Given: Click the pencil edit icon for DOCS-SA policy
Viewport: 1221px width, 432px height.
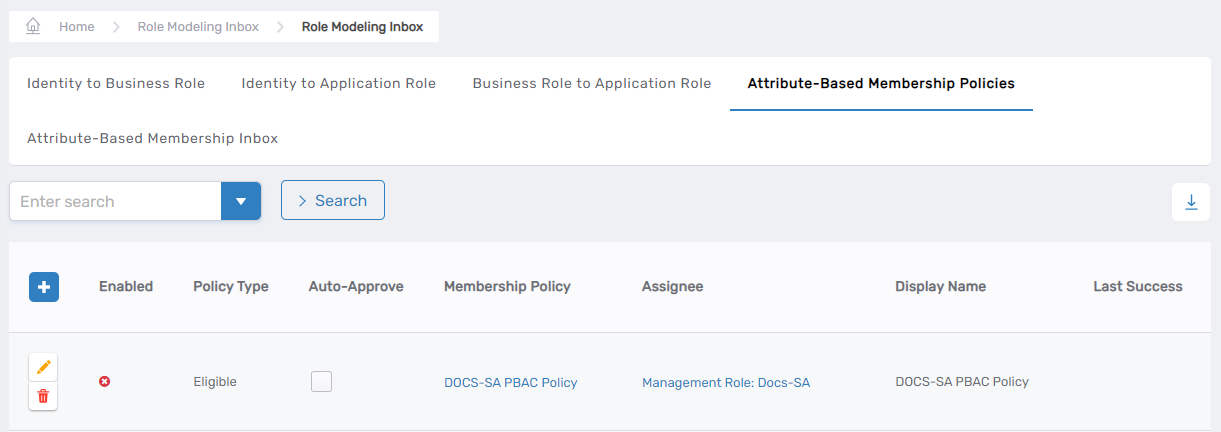Looking at the screenshot, I should [43, 368].
